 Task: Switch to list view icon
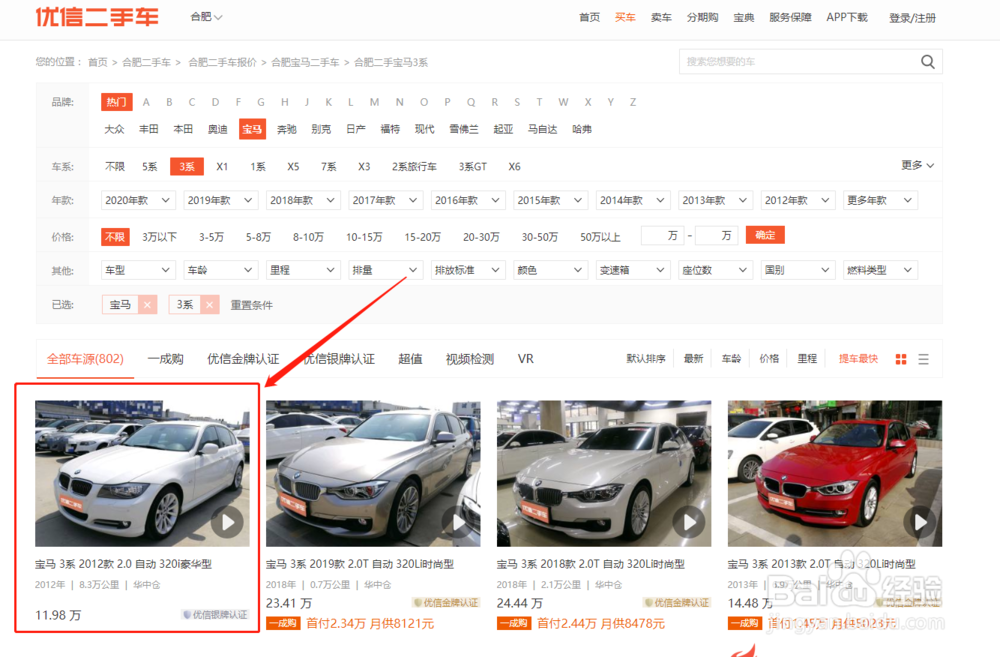(923, 359)
